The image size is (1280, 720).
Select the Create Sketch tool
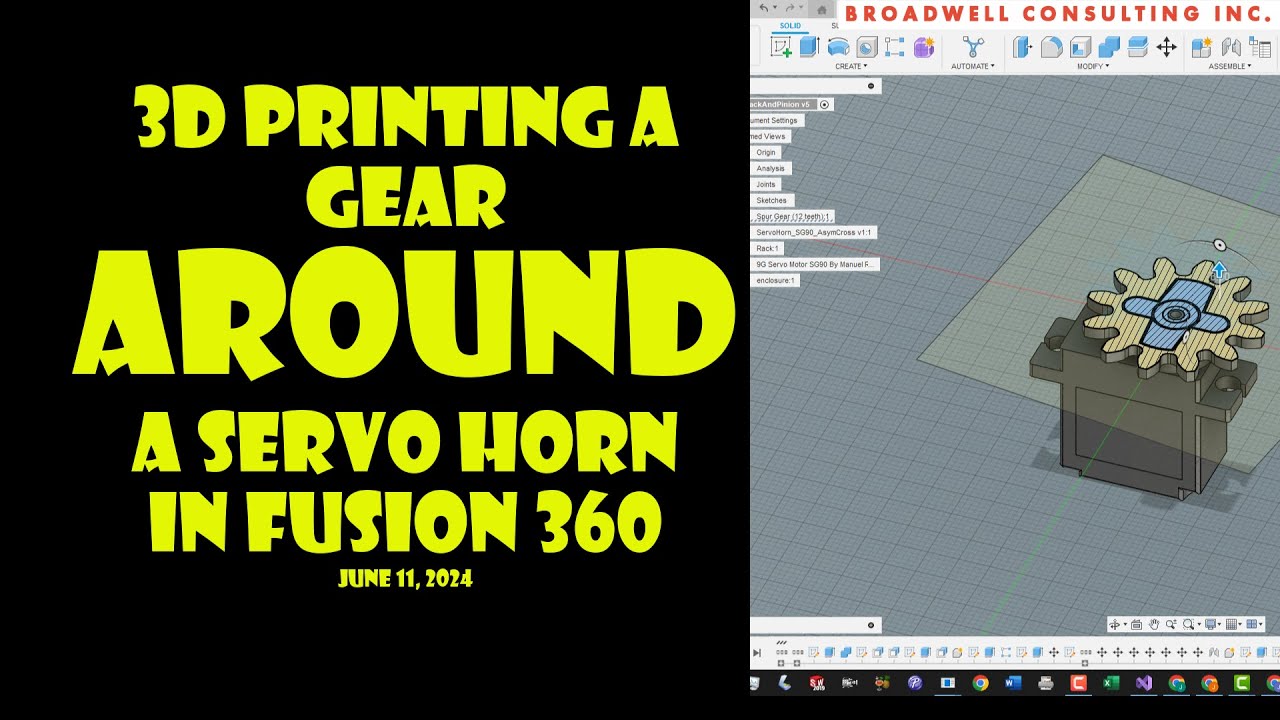click(x=781, y=47)
